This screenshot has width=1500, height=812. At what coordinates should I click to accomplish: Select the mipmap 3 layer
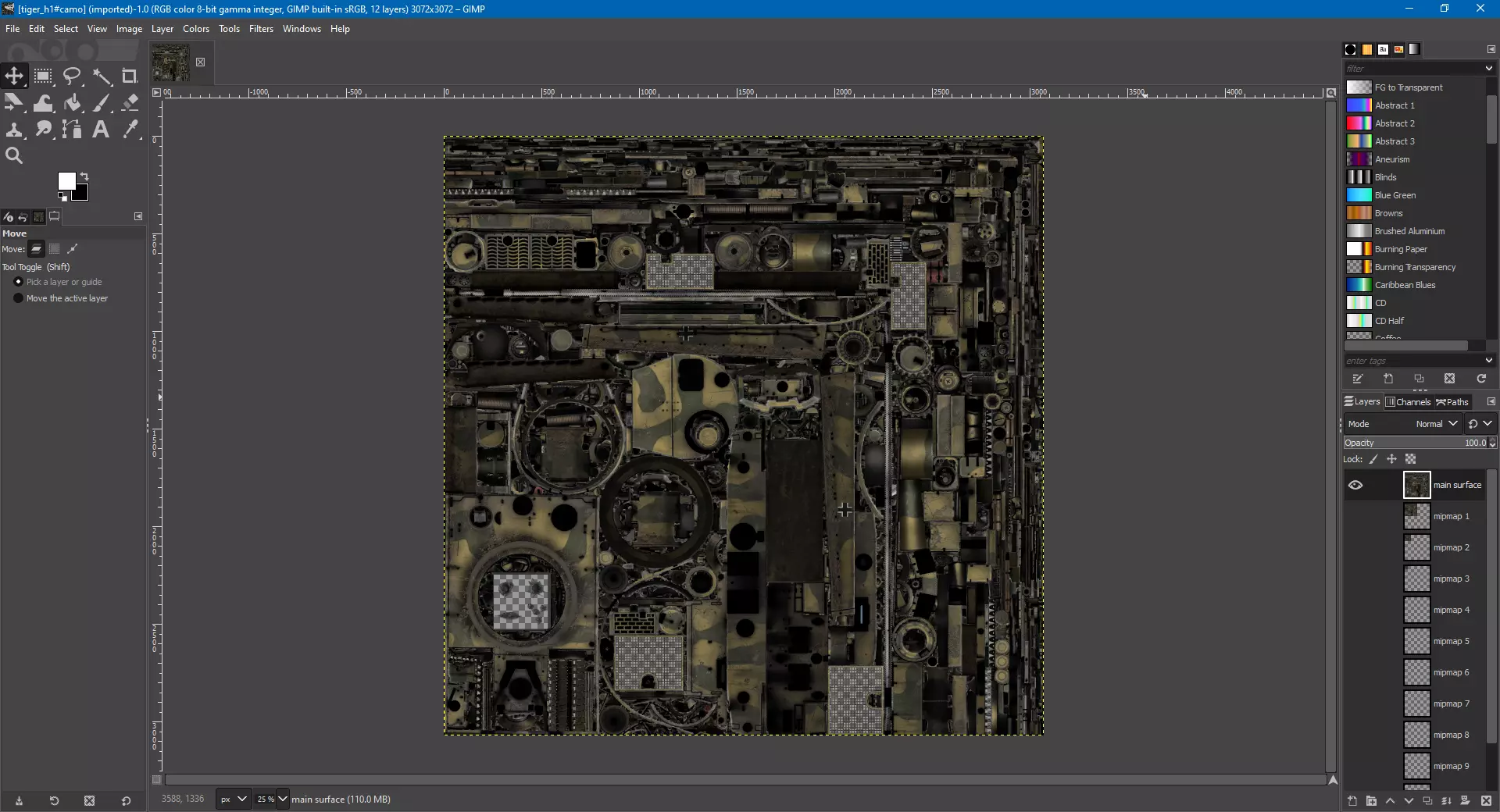(1450, 579)
